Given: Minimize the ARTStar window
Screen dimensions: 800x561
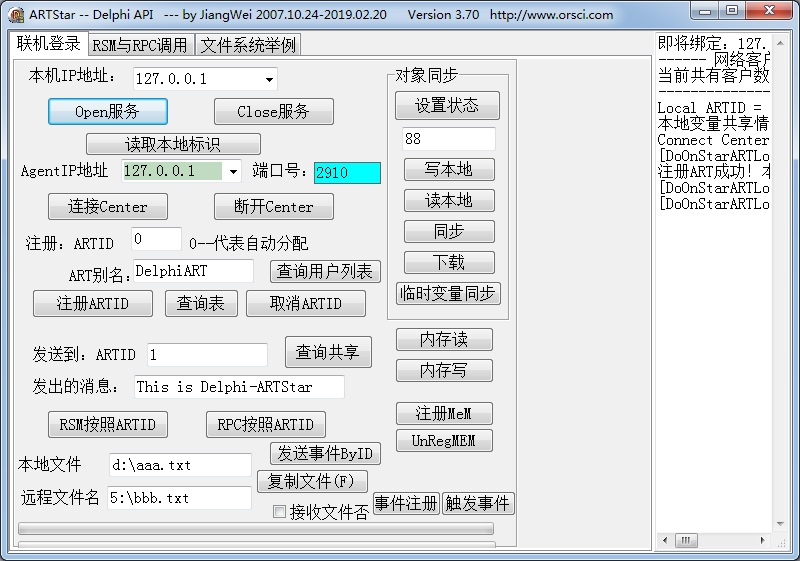Looking at the screenshot, I should click(705, 10).
